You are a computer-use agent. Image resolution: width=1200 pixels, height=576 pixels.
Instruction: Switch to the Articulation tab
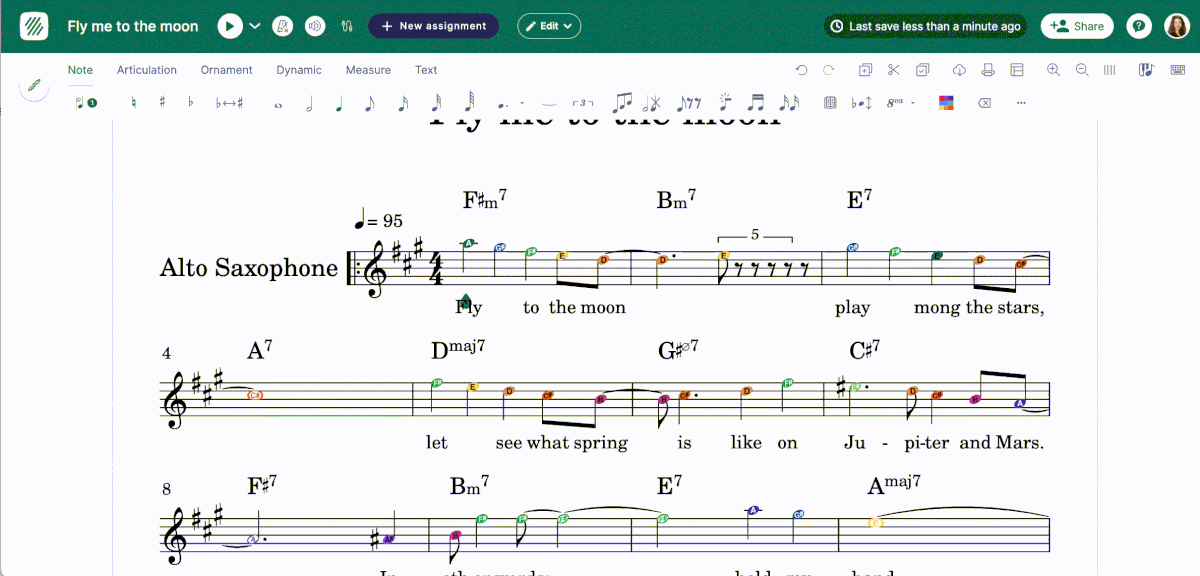tap(147, 70)
